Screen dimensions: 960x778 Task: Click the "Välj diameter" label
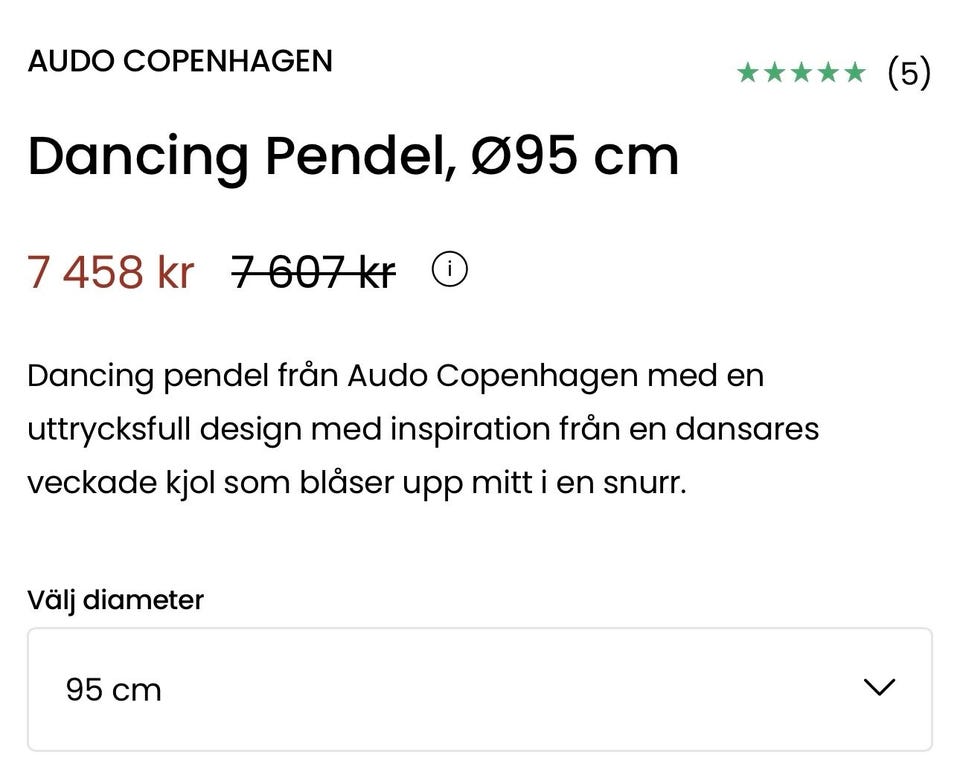tap(116, 600)
